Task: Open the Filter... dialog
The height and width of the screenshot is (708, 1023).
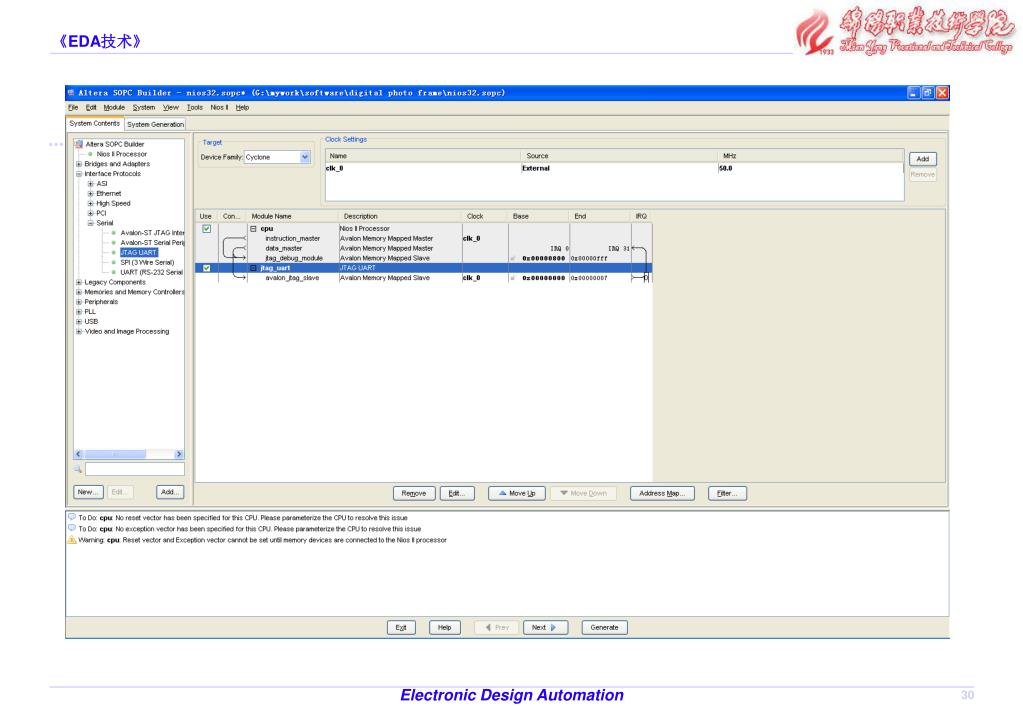Action: tap(727, 494)
